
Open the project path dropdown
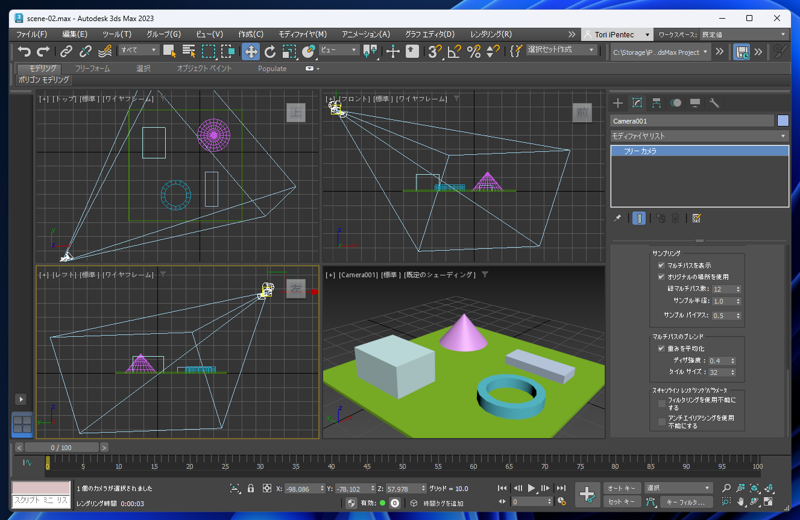point(661,52)
